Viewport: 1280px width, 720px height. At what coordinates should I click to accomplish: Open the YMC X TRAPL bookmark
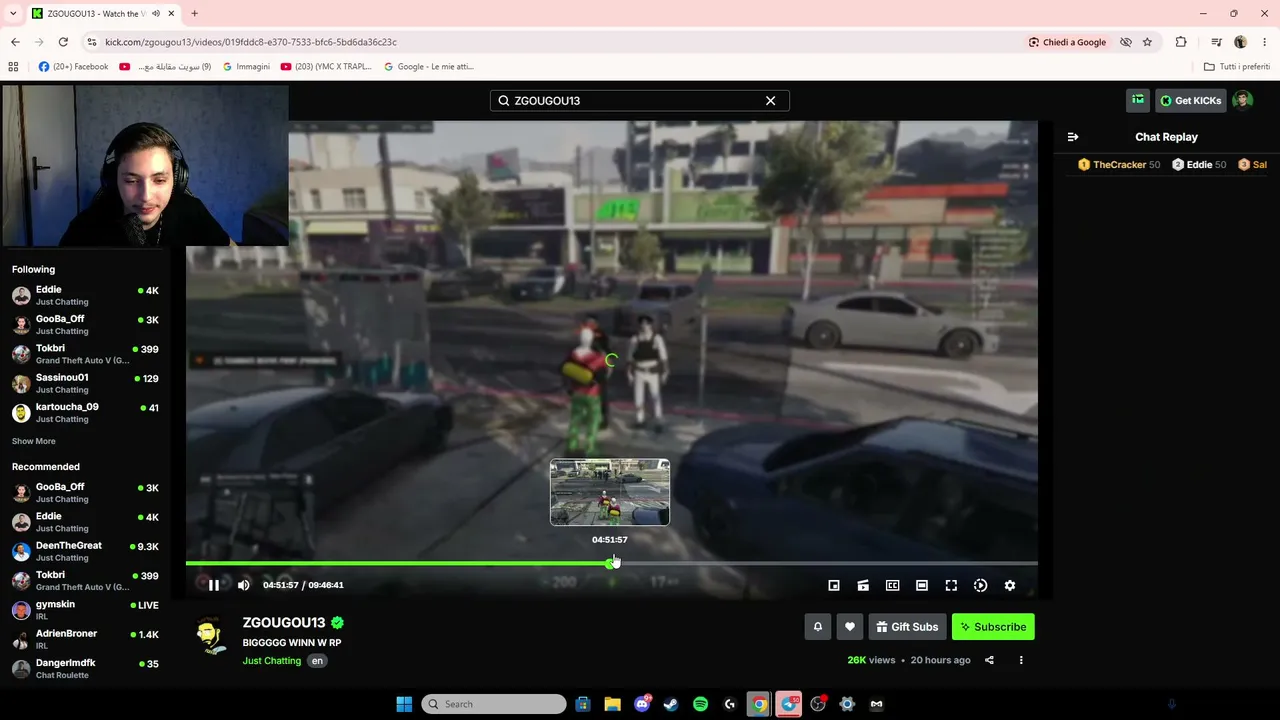326,67
